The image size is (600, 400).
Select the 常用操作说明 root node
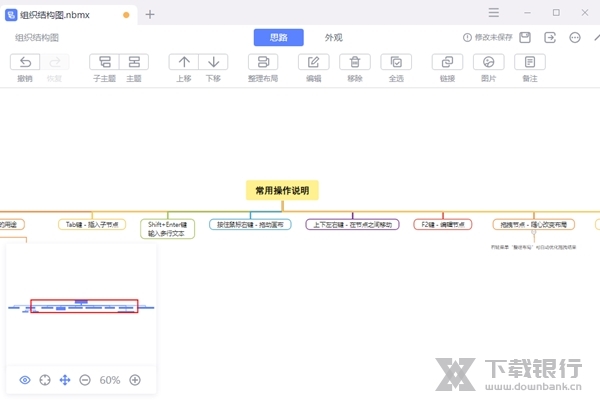[x=282, y=190]
